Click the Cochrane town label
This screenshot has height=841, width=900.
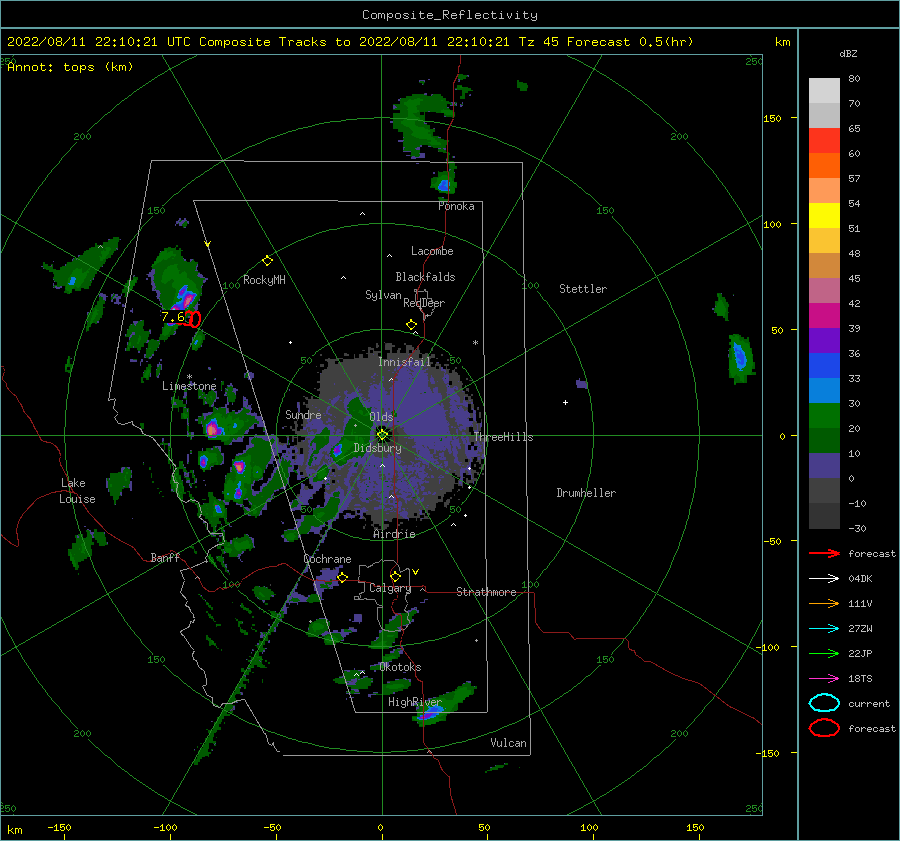[x=327, y=559]
